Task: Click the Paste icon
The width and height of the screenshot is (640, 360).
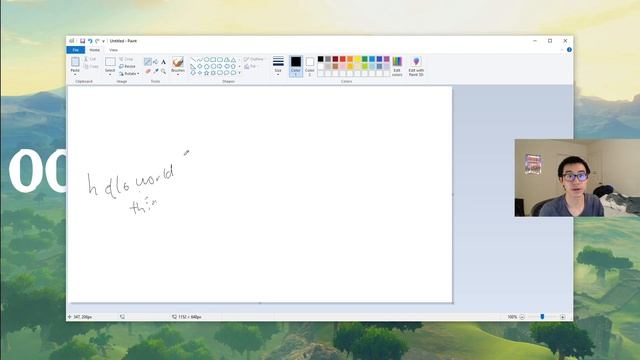Action: [75, 62]
